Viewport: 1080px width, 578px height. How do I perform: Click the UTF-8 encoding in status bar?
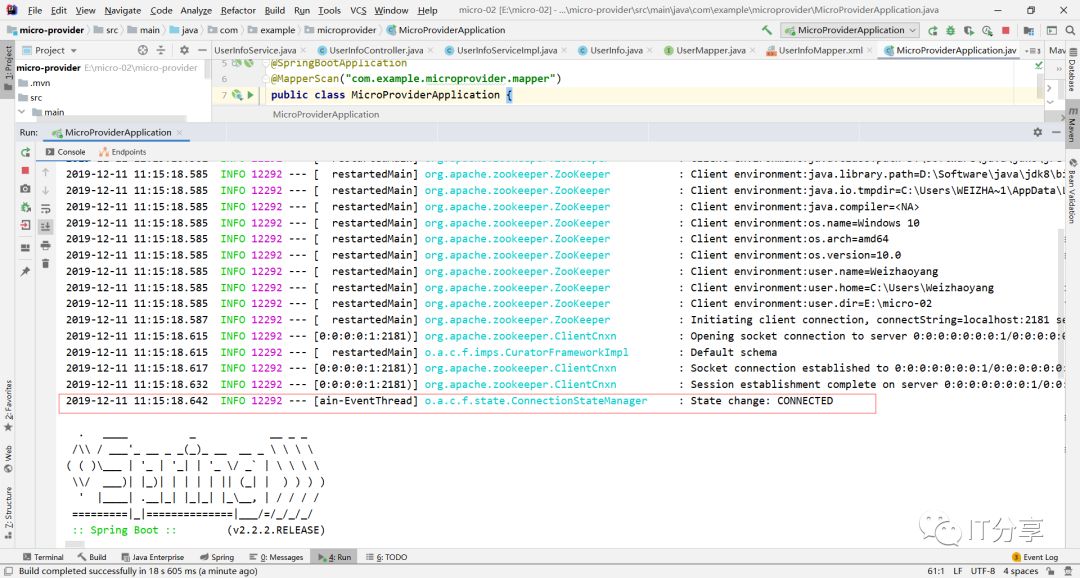coord(983,571)
